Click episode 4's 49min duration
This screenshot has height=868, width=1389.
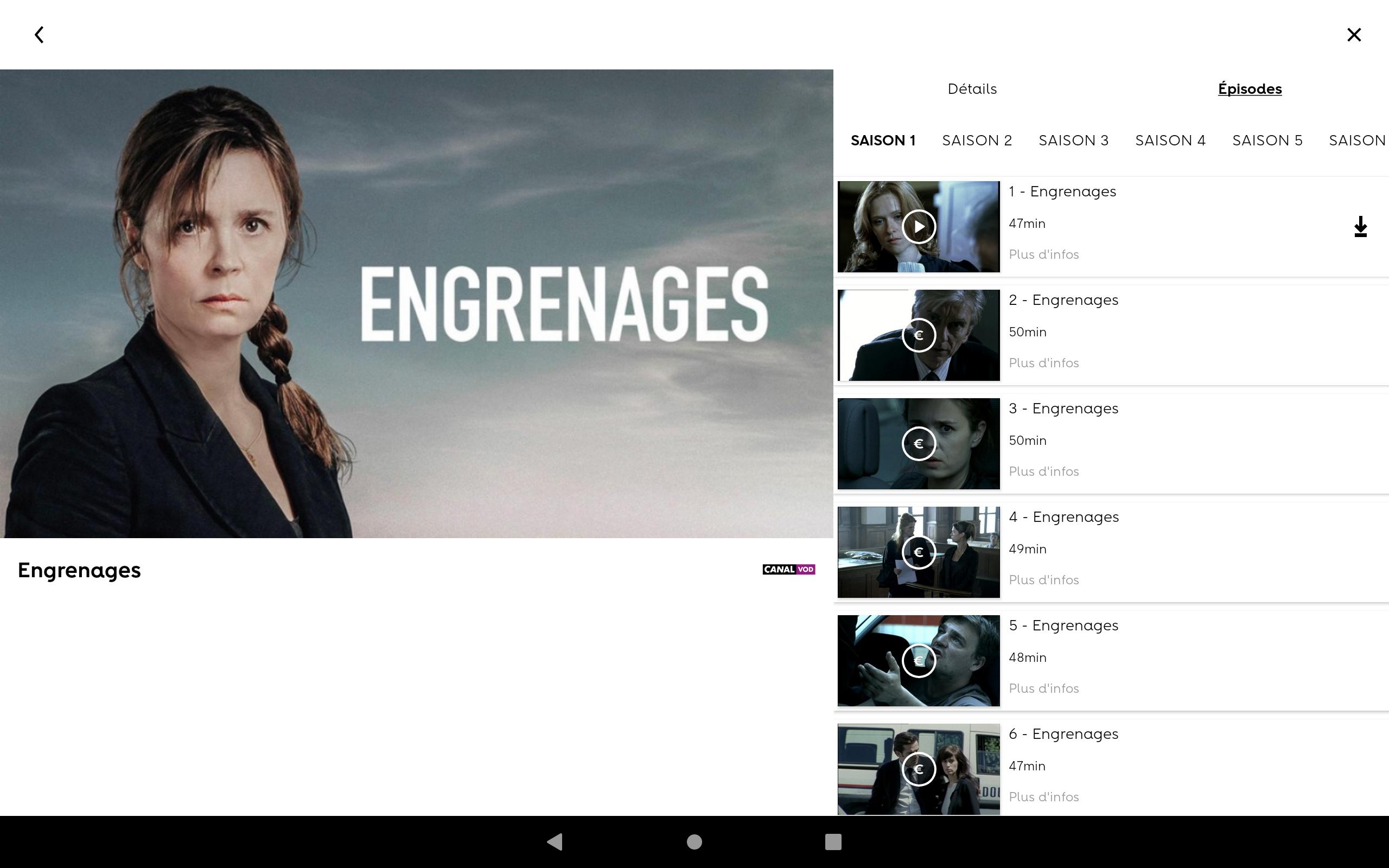(1028, 550)
